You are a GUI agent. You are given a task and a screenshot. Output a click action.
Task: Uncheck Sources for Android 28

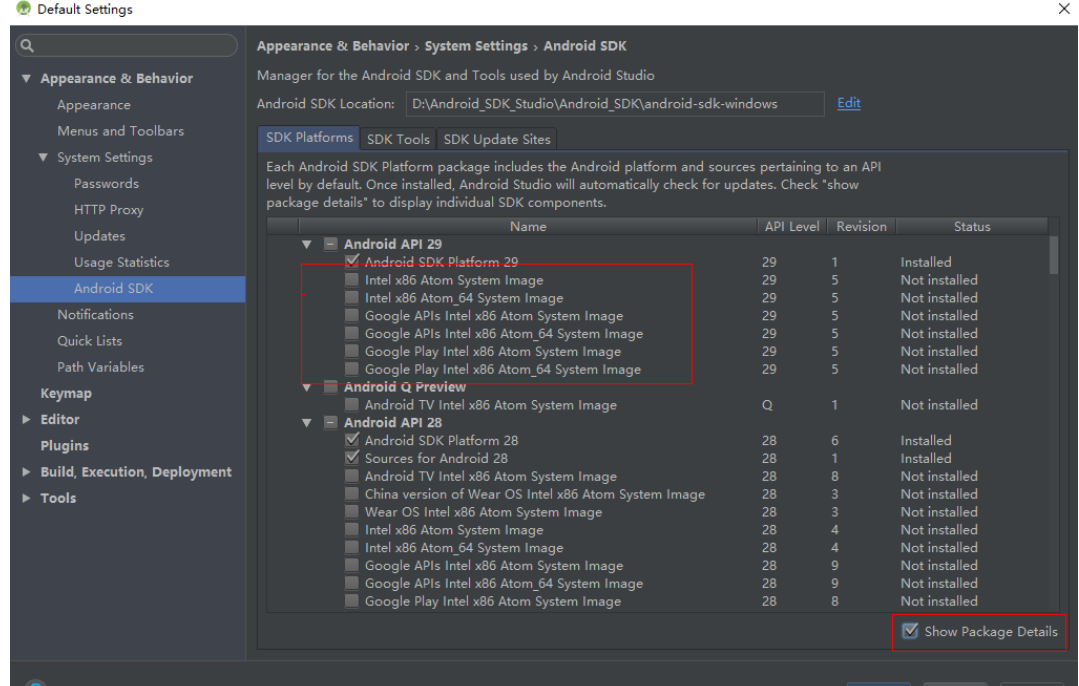point(352,458)
